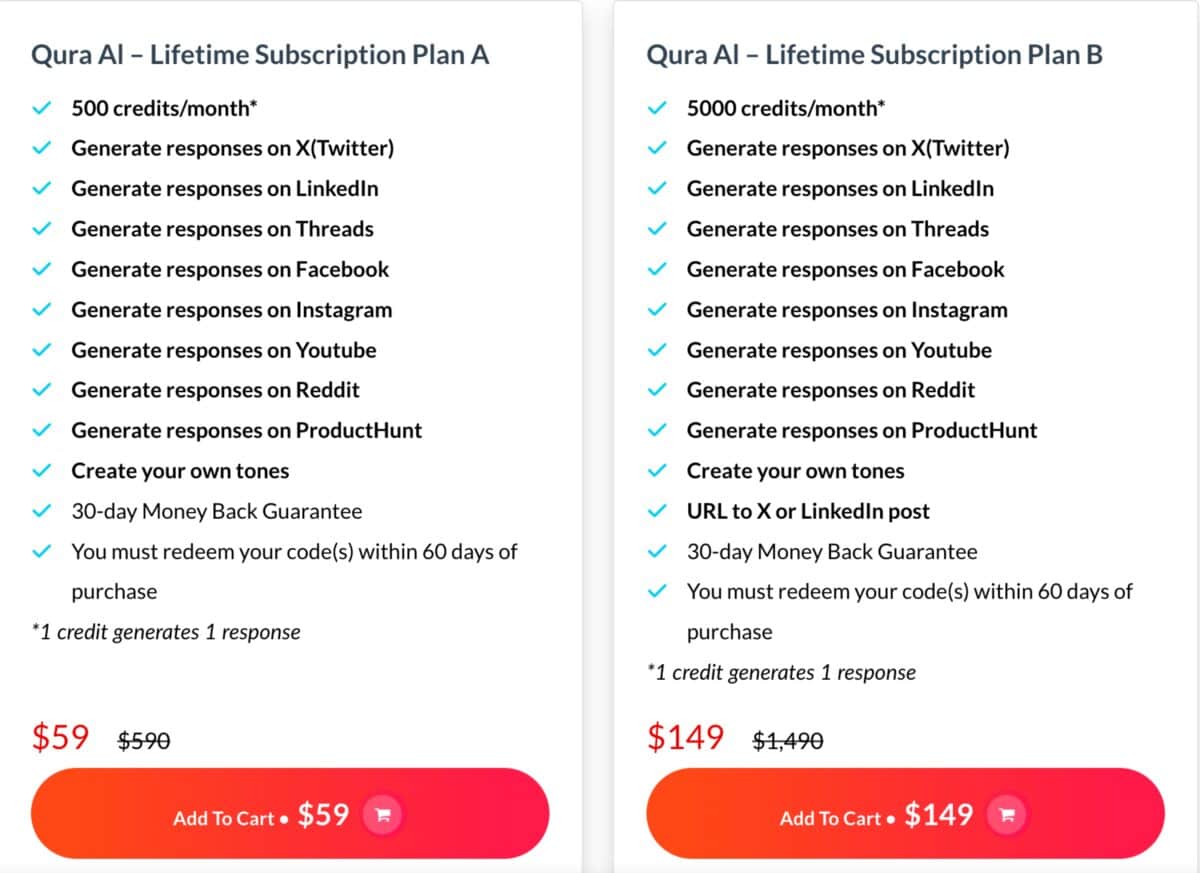Screen dimensions: 1200x873
Task: Add Plan B to cart for $149
Action: pyautogui.click(x=905, y=814)
